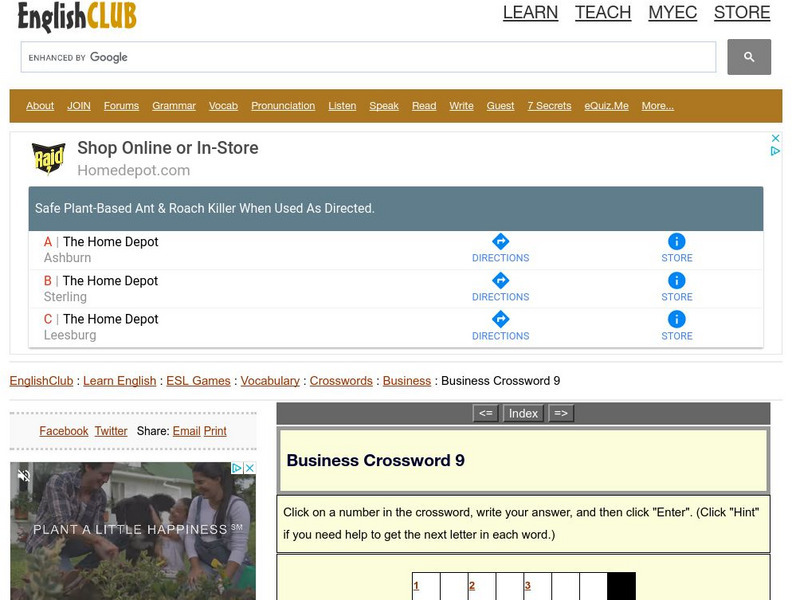Click Business breadcrumb
The width and height of the screenshot is (792, 600).
(x=407, y=381)
